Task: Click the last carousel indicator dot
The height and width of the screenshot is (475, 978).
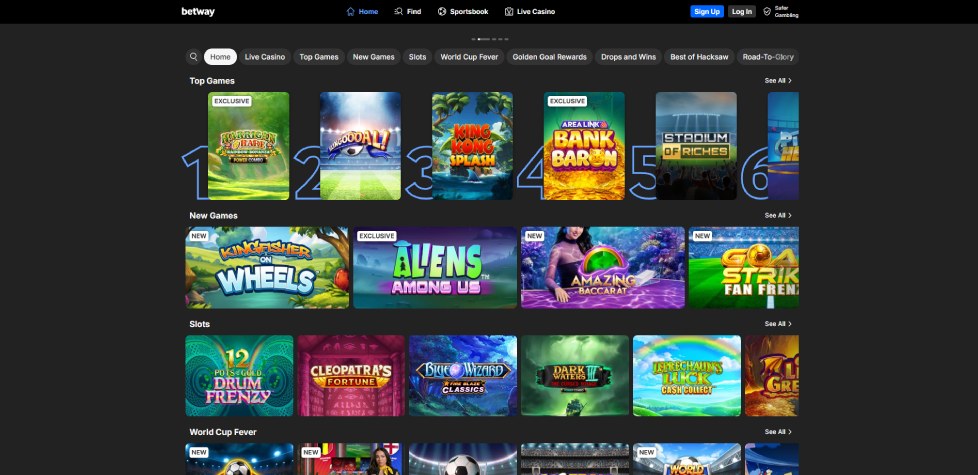Action: point(506,39)
